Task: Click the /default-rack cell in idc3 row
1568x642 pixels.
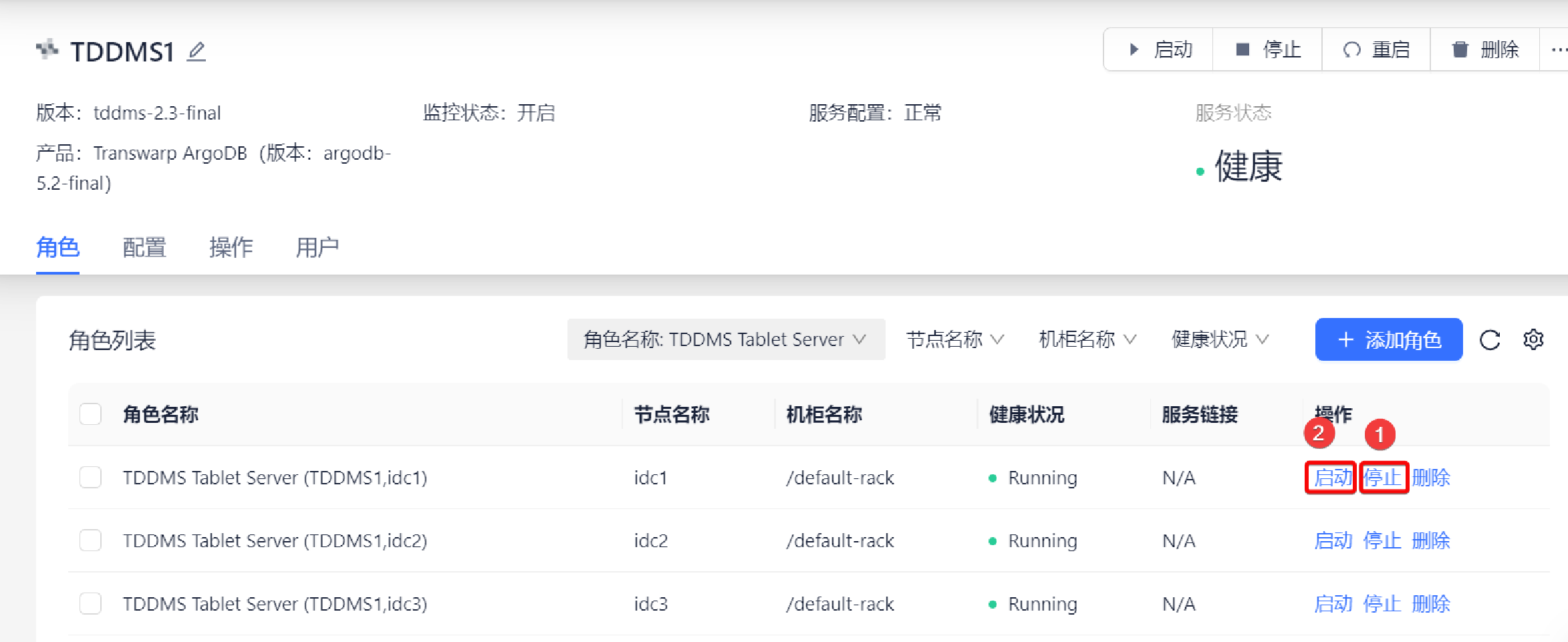Action: pyautogui.click(x=840, y=604)
